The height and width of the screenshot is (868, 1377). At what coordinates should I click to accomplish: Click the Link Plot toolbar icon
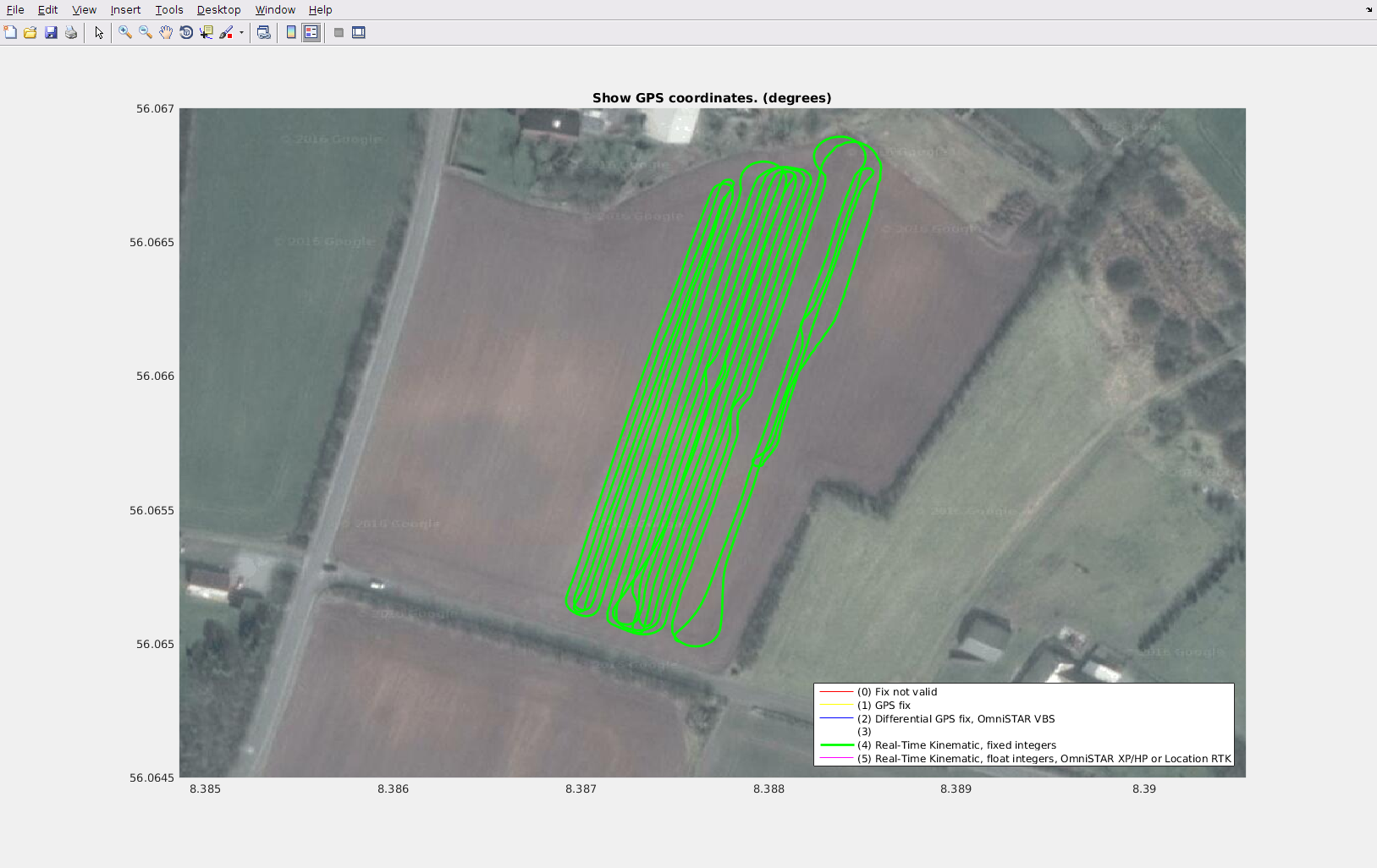click(264, 32)
